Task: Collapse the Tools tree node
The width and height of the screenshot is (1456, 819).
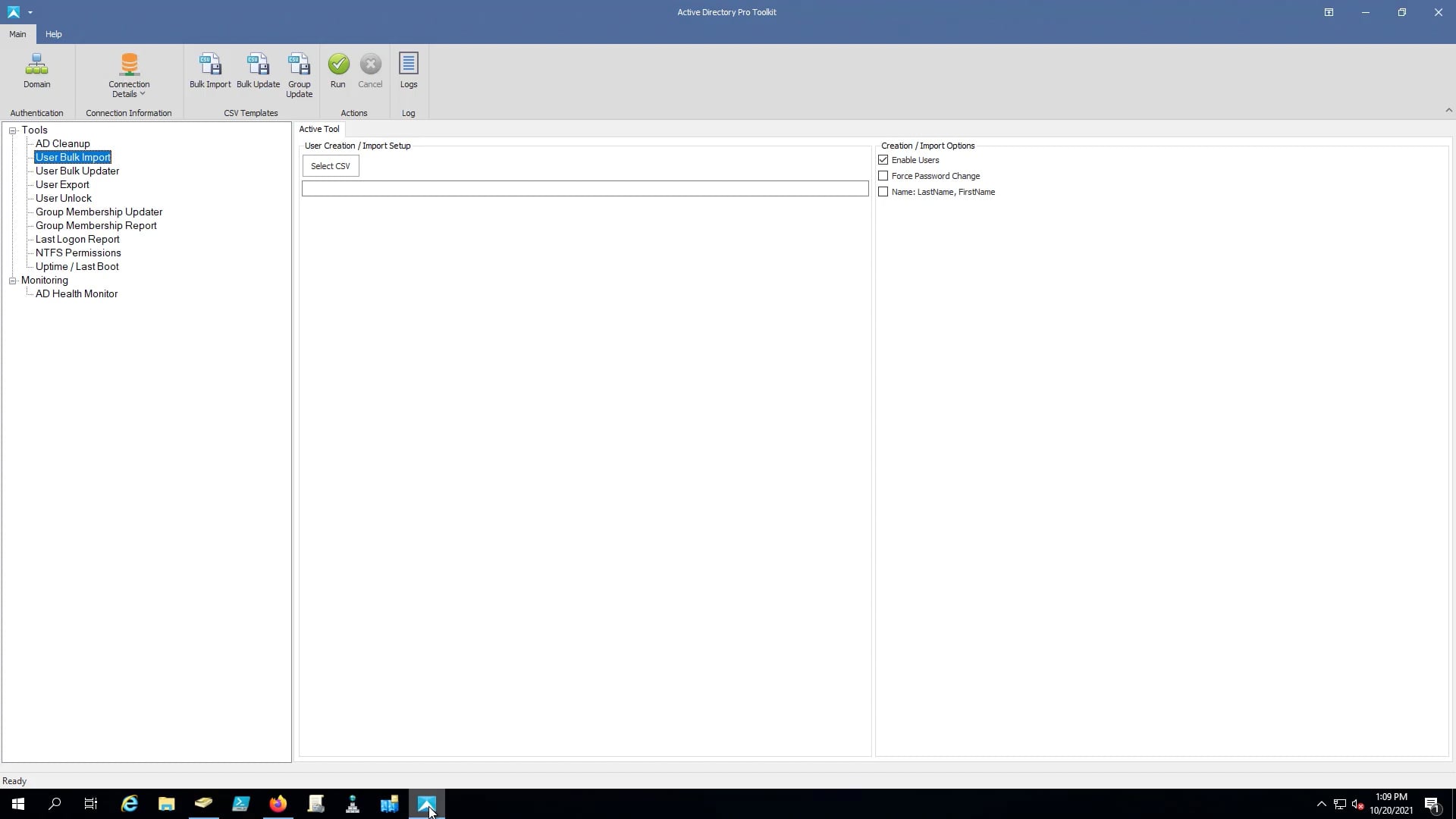Action: [x=13, y=130]
